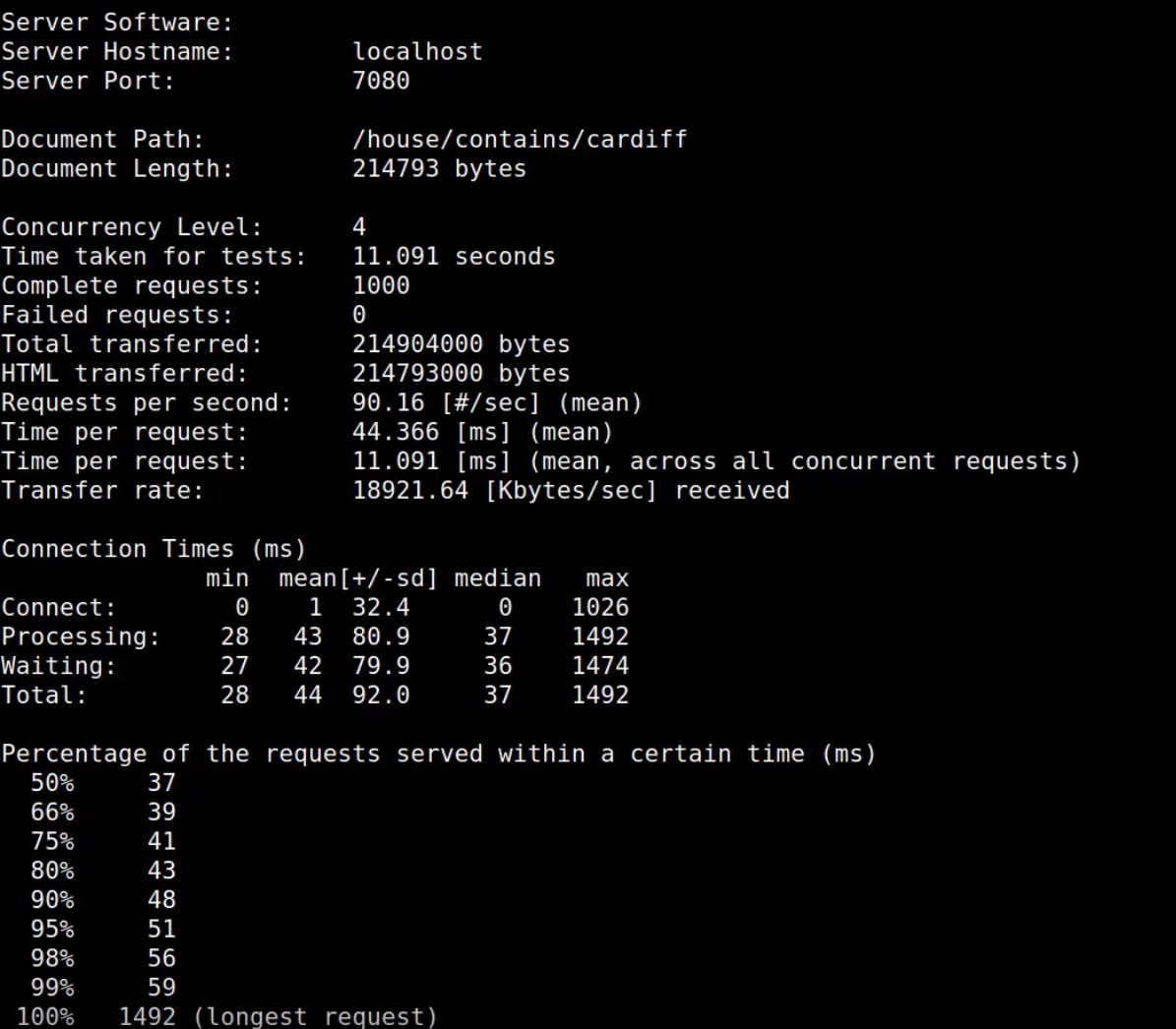Click the total transferred 214904000 bytes
This screenshot has height=1029, width=1176.
point(462,344)
